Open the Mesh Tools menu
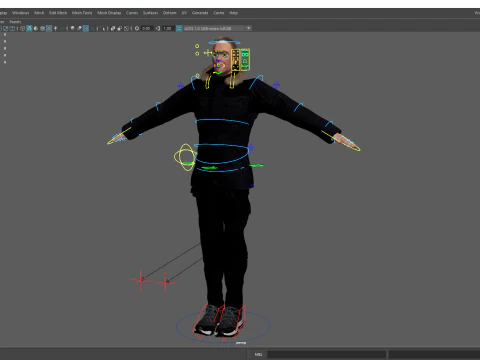This screenshot has height=360, width=480. pos(82,13)
